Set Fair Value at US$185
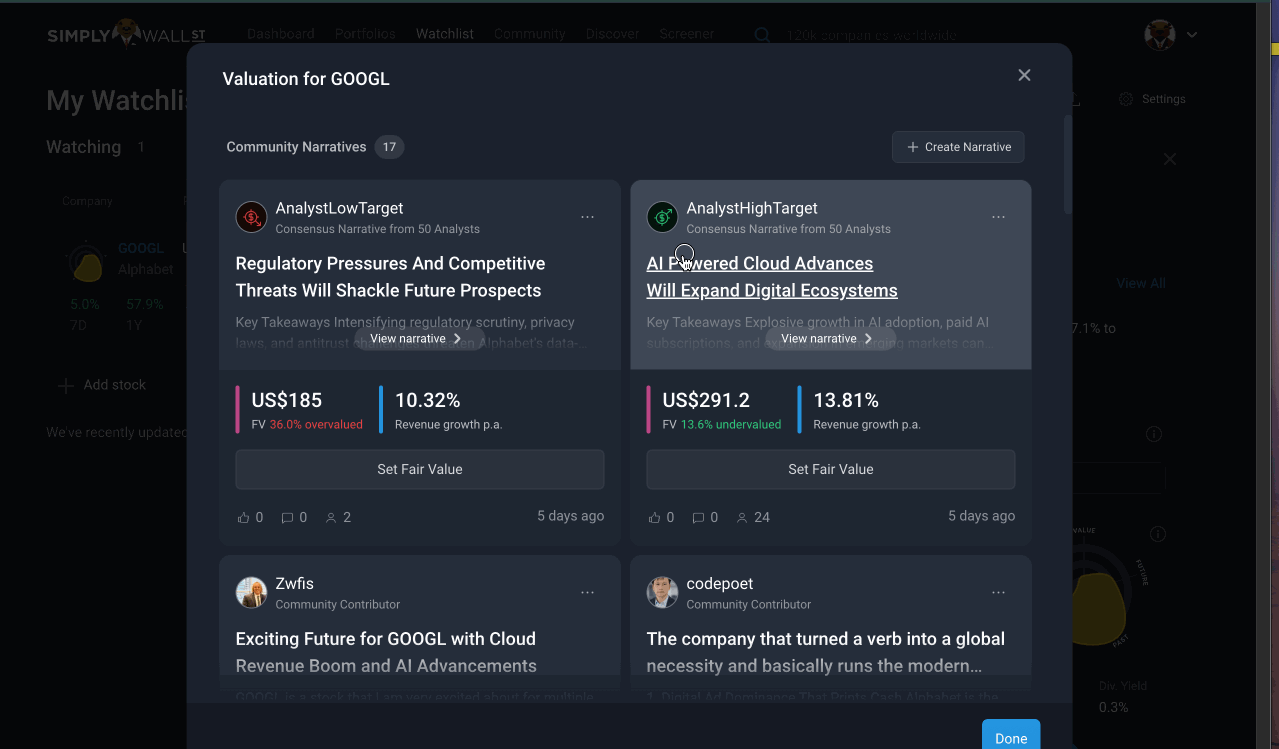 click(420, 469)
